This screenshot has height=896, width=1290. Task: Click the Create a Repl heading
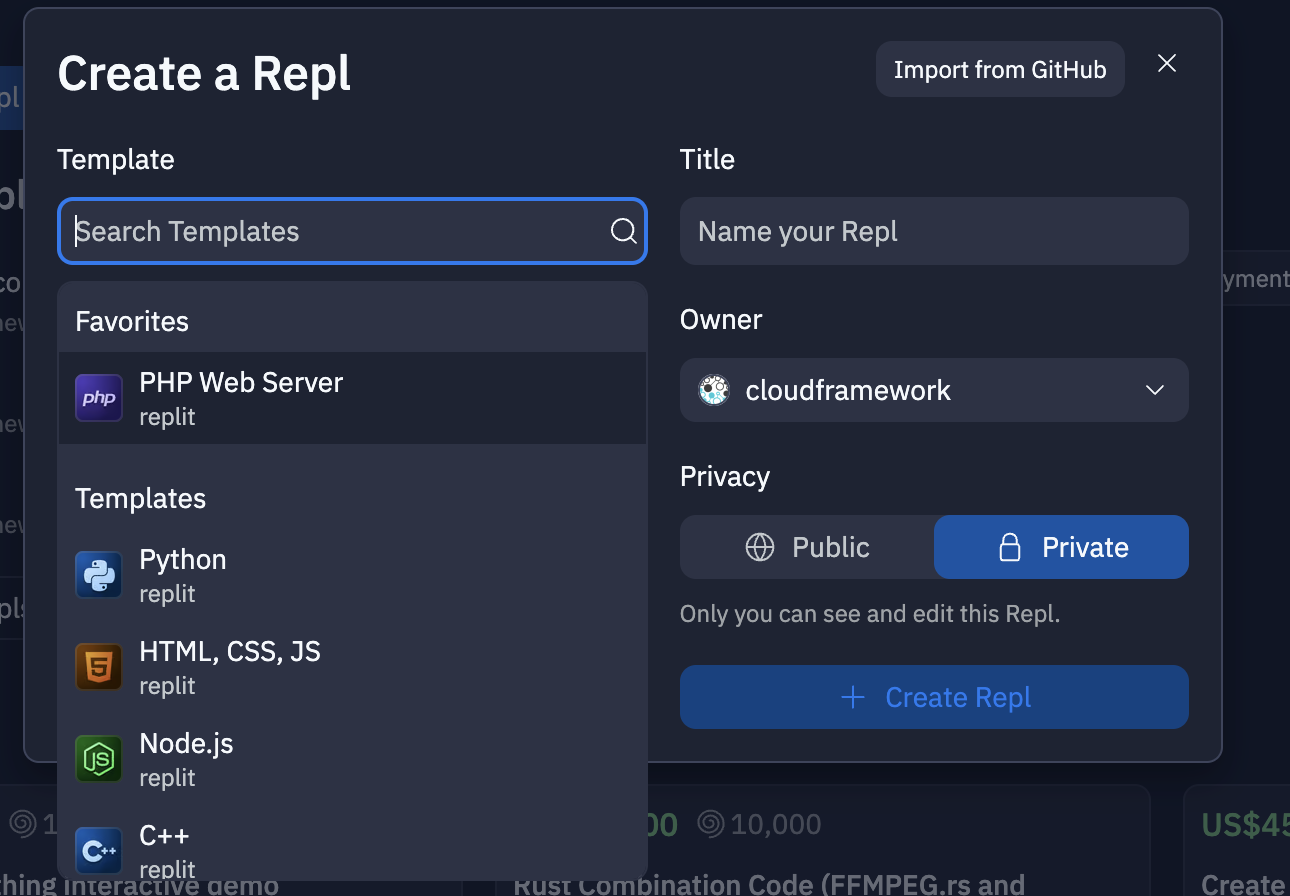pos(205,74)
